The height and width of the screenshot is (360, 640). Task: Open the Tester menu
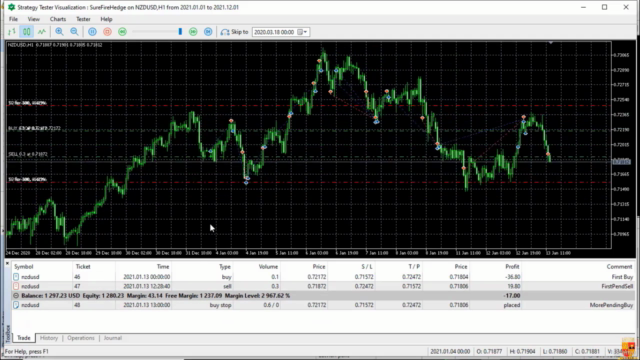click(x=83, y=19)
